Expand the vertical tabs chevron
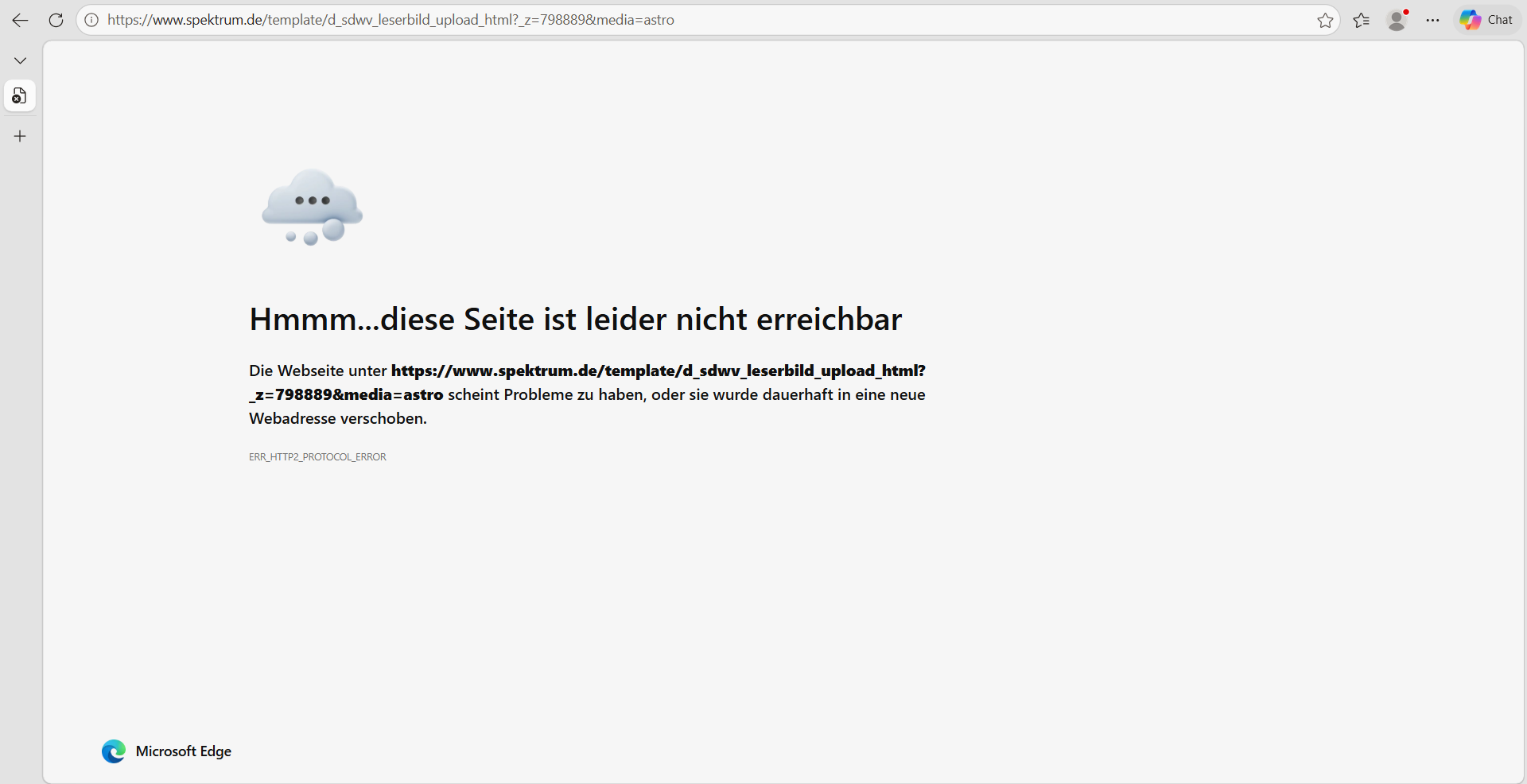This screenshot has height=784, width=1527. coord(20,60)
